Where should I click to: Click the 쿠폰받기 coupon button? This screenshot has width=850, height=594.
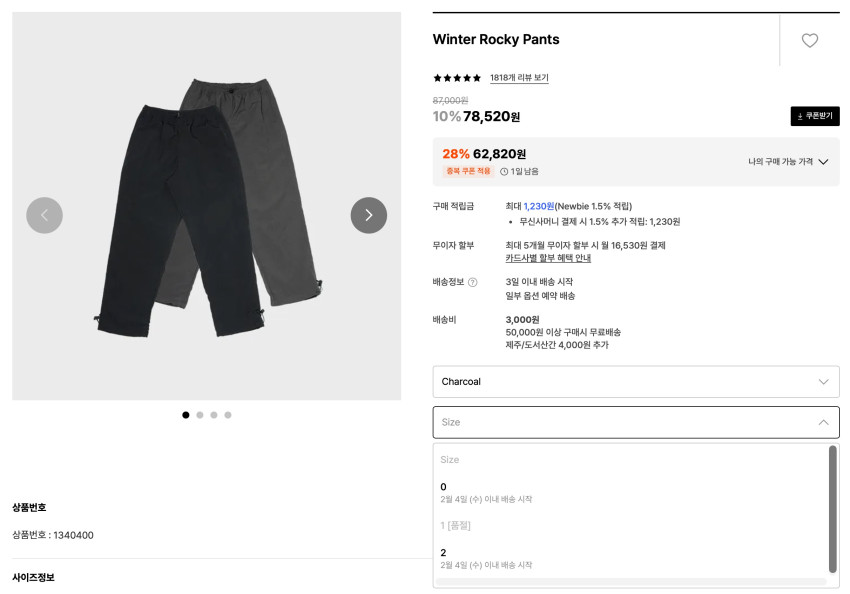pos(815,116)
